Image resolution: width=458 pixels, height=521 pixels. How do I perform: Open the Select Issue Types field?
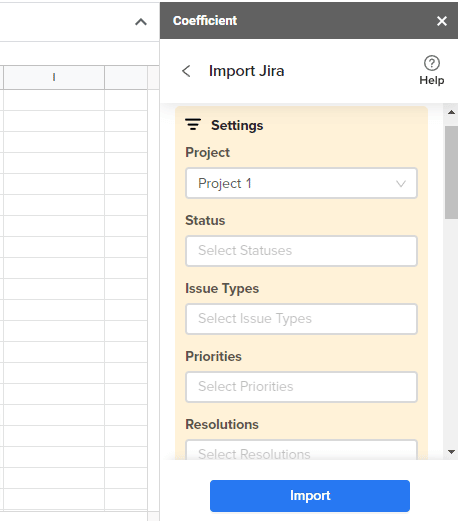point(301,319)
